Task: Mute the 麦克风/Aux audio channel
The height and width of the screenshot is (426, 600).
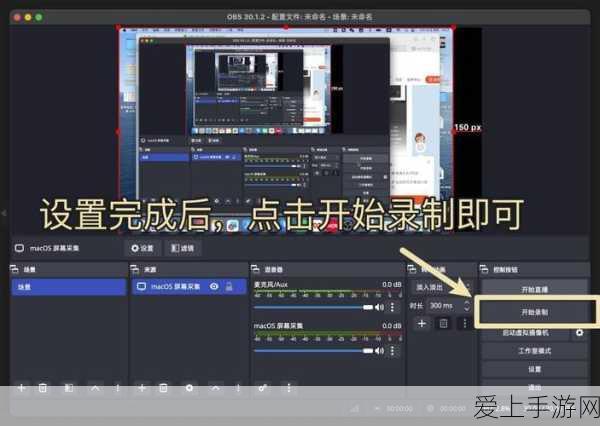Action: coord(380,307)
